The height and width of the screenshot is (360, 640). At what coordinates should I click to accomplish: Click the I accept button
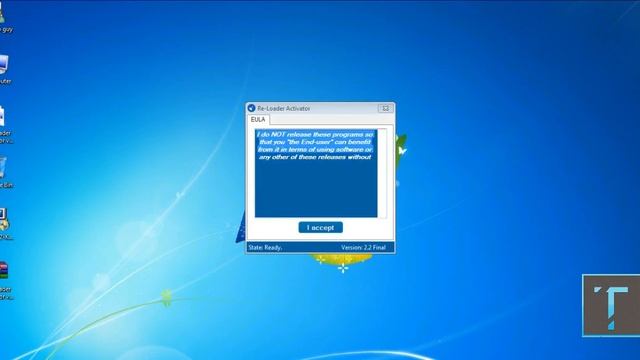click(x=320, y=227)
